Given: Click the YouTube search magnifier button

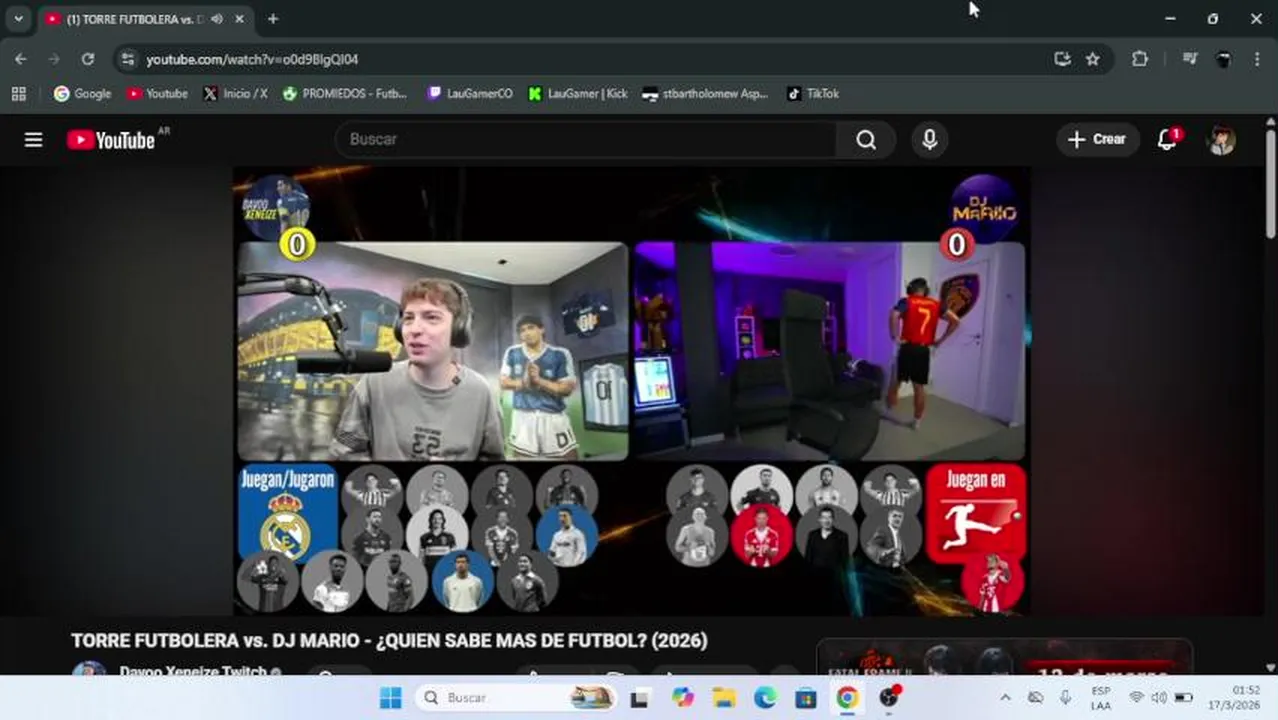Looking at the screenshot, I should point(866,140).
